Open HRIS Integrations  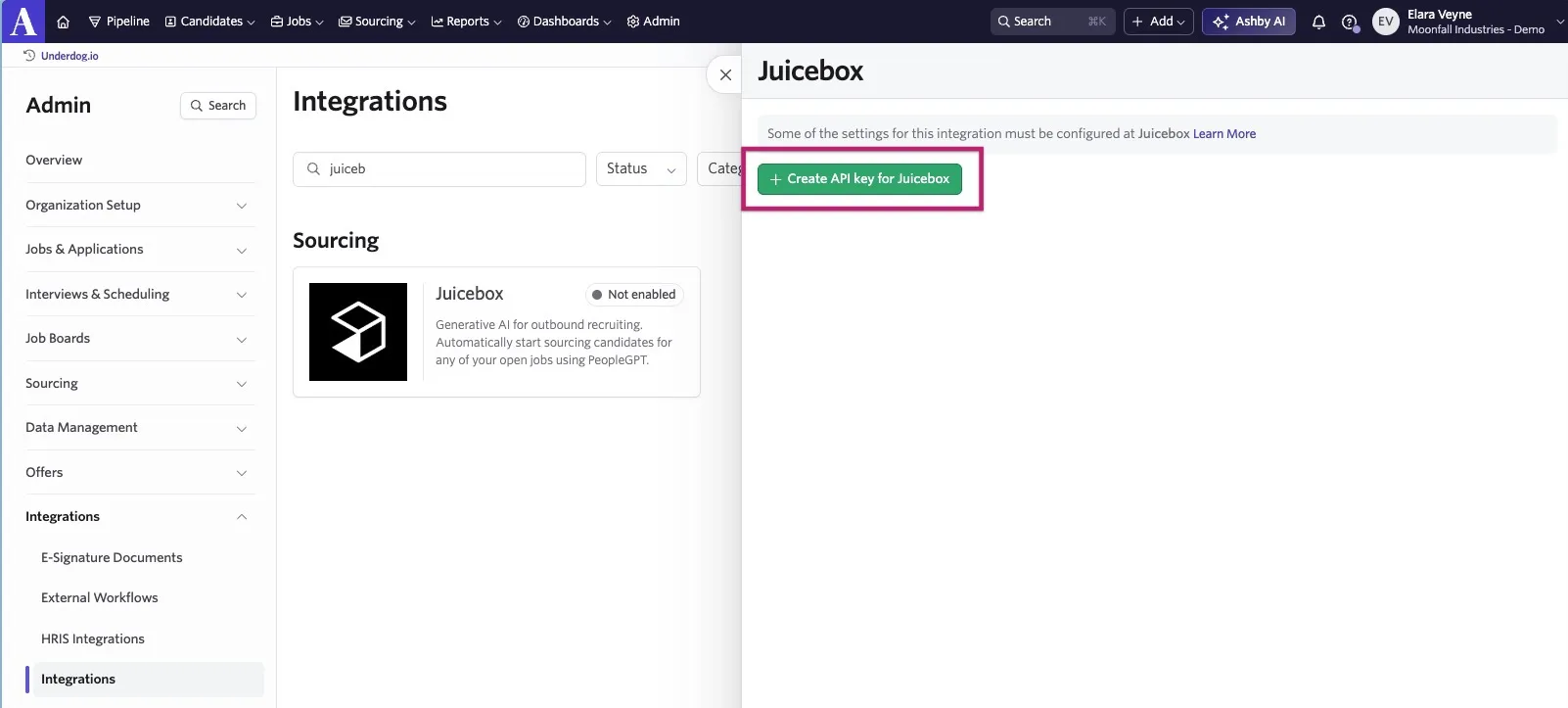[93, 638]
